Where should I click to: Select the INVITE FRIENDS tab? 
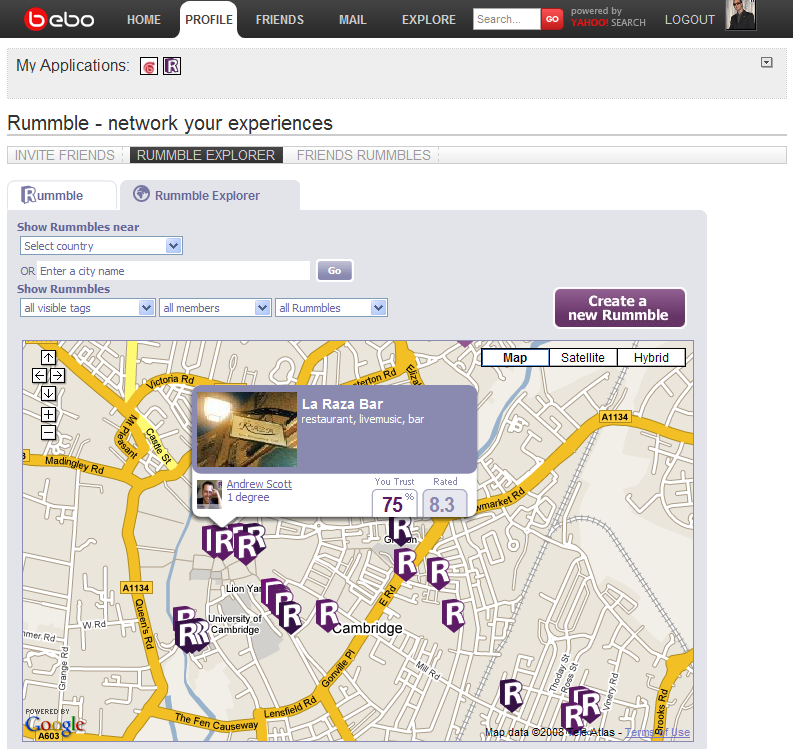pyautogui.click(x=65, y=155)
